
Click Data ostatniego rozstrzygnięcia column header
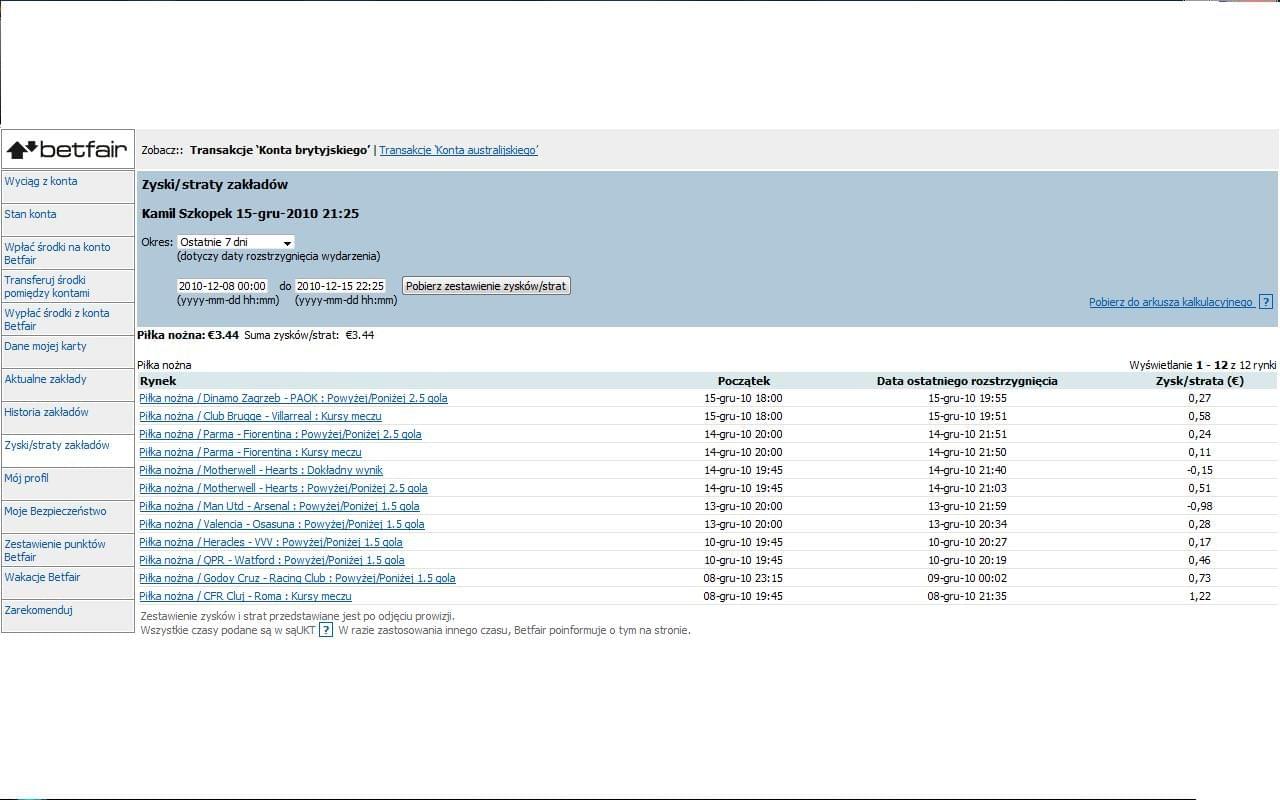[967, 381]
